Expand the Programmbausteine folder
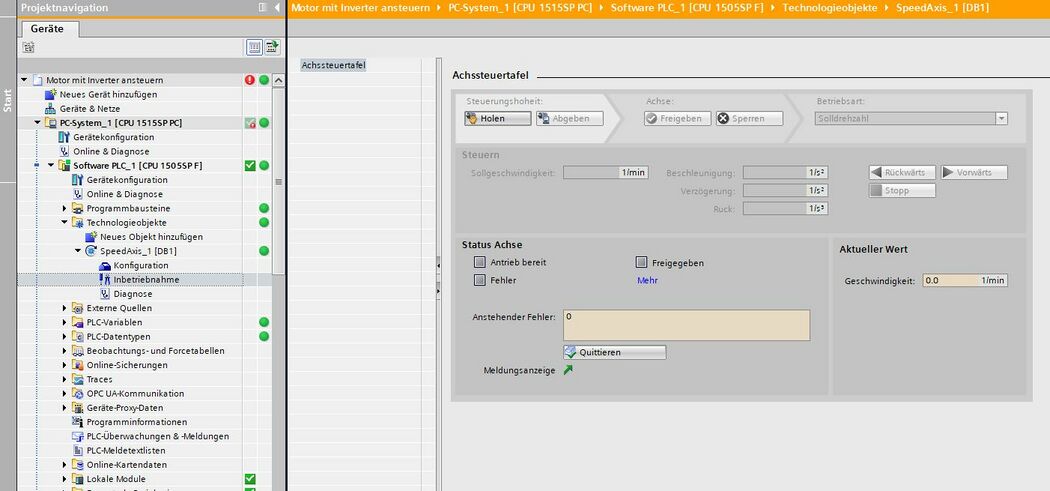This screenshot has height=491, width=1050. tap(65, 208)
